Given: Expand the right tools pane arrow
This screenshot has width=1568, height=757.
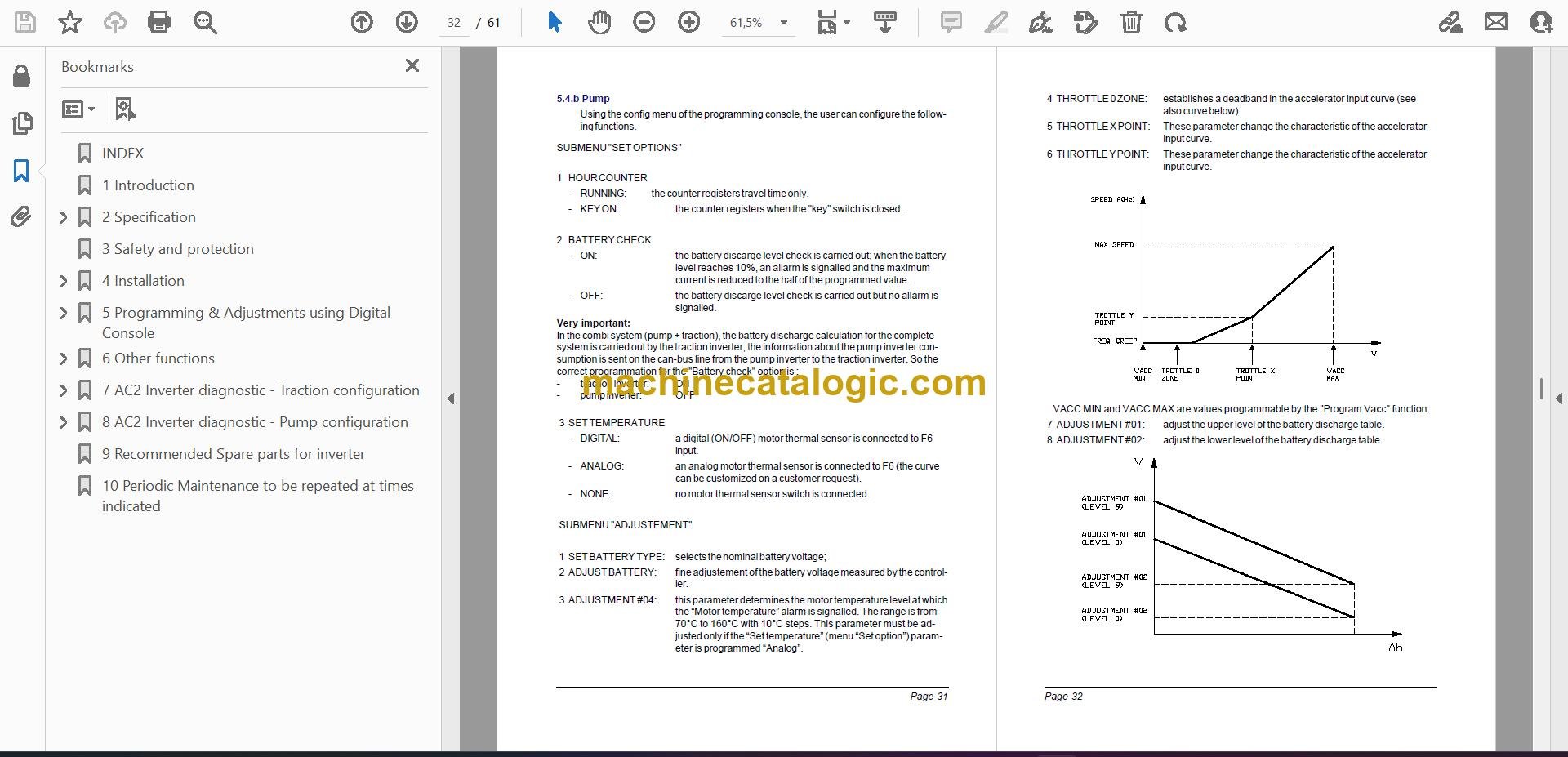Looking at the screenshot, I should tap(1559, 399).
